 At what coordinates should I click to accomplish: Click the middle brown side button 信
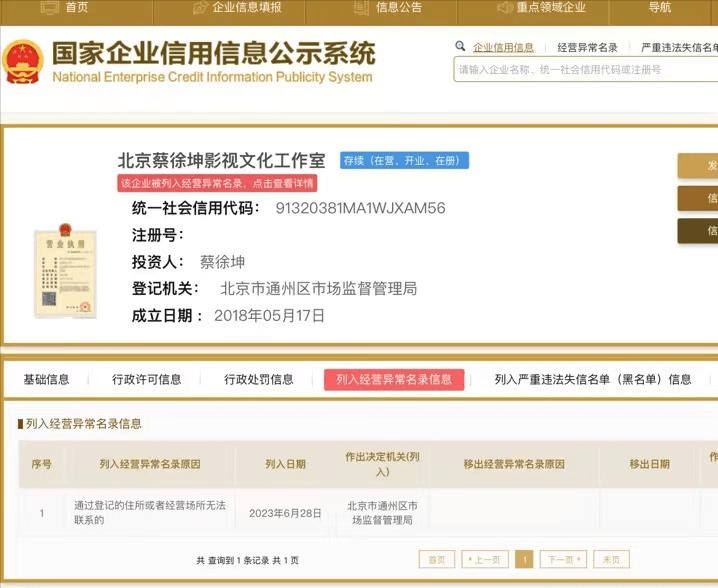click(x=698, y=198)
